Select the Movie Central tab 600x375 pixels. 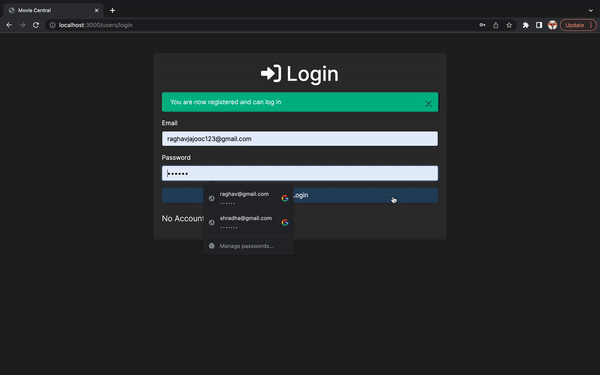pos(53,10)
